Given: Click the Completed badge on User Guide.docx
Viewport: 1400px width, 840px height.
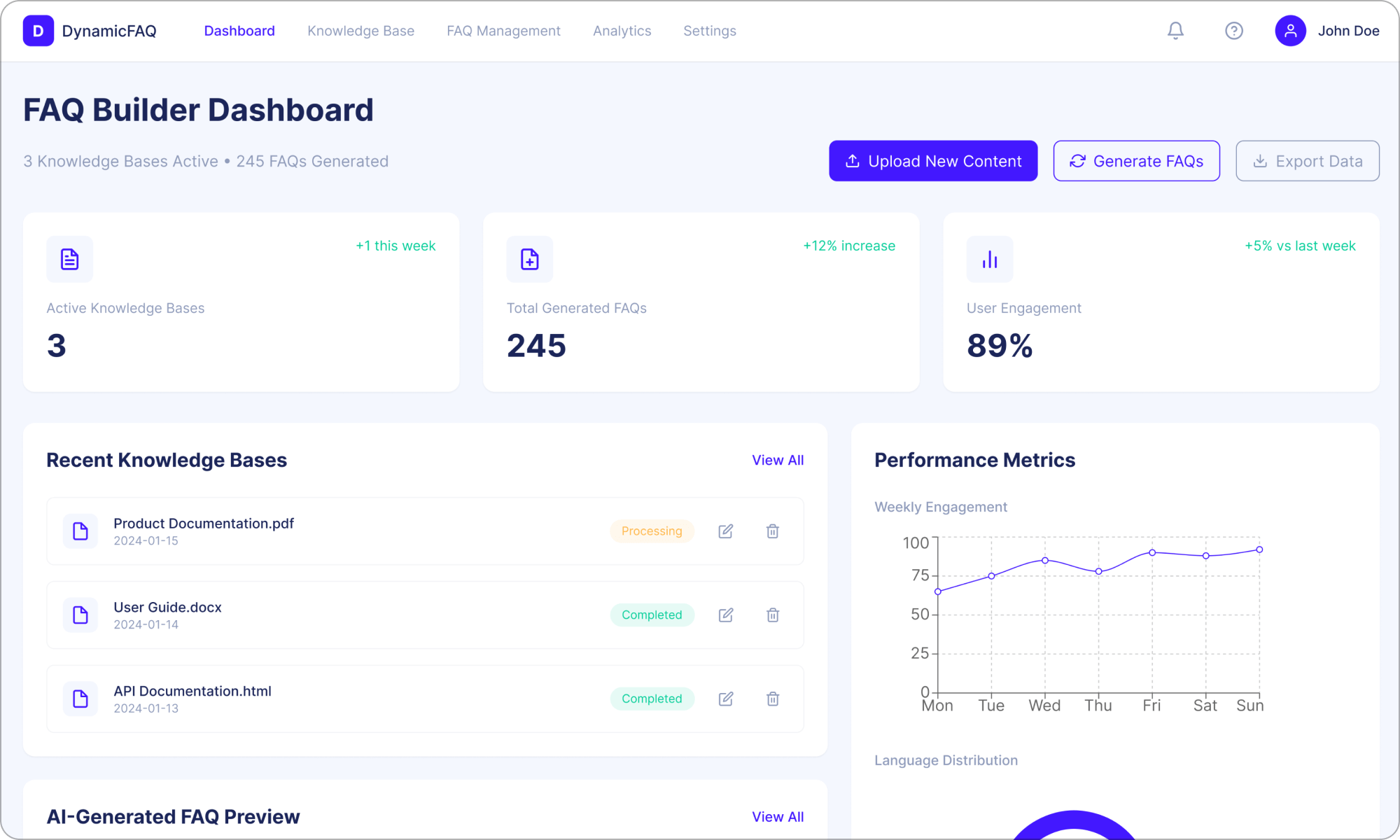Looking at the screenshot, I should [x=652, y=615].
